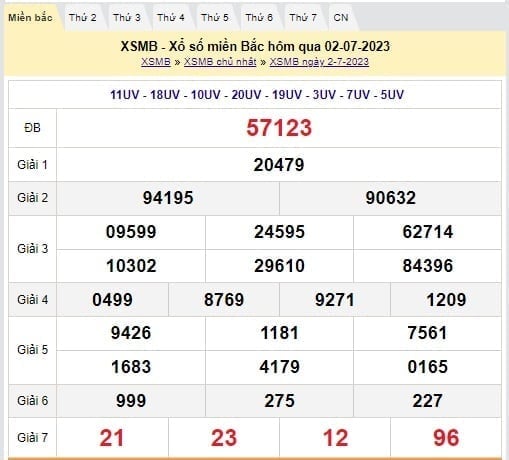Click Giải 1 number 20479

click(279, 165)
